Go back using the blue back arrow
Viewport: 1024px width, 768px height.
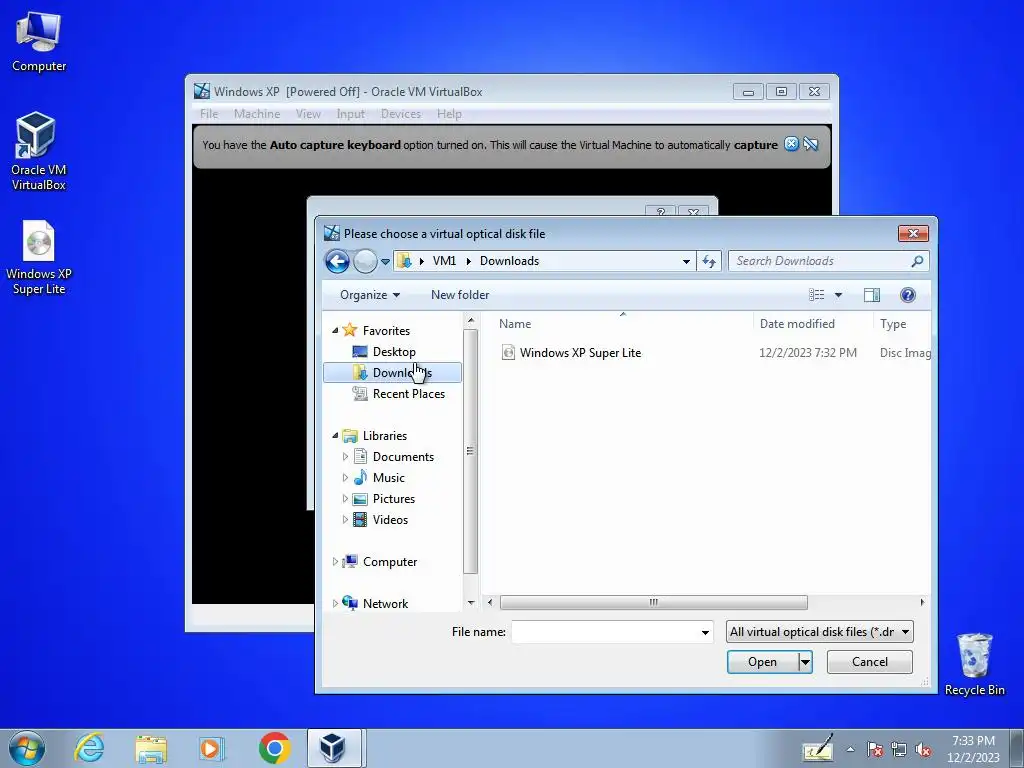[x=337, y=261]
